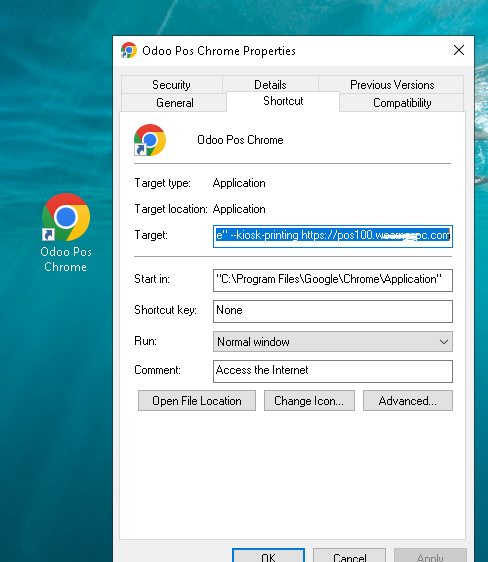Viewport: 488px width, 562px height.
Task: Open the Compatibility tab
Action: tap(402, 103)
